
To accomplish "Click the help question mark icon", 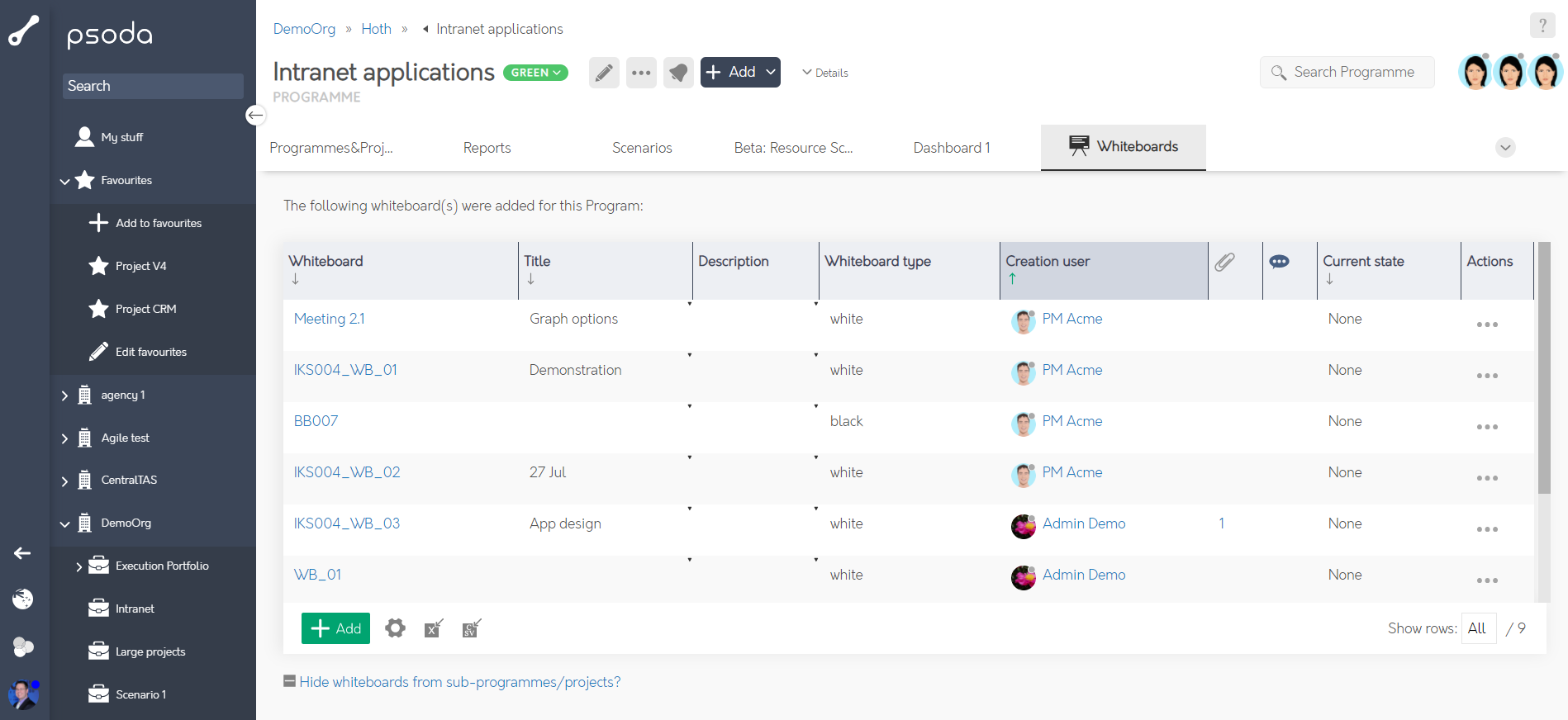I will pyautogui.click(x=1542, y=26).
